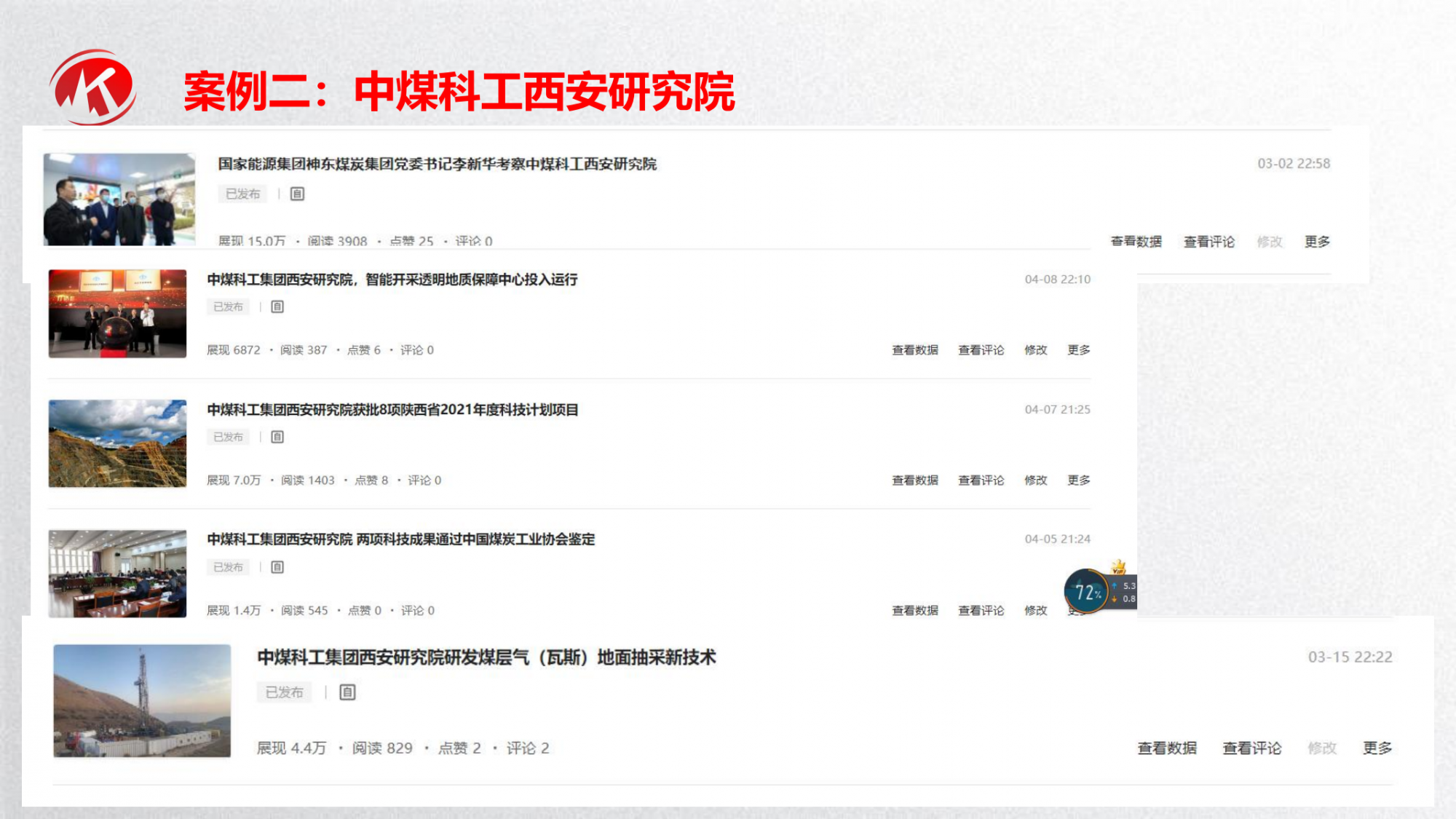The width and height of the screenshot is (1456, 819).
Task: Click 已发布 tag on the 03-02 article
Action: pos(242,194)
